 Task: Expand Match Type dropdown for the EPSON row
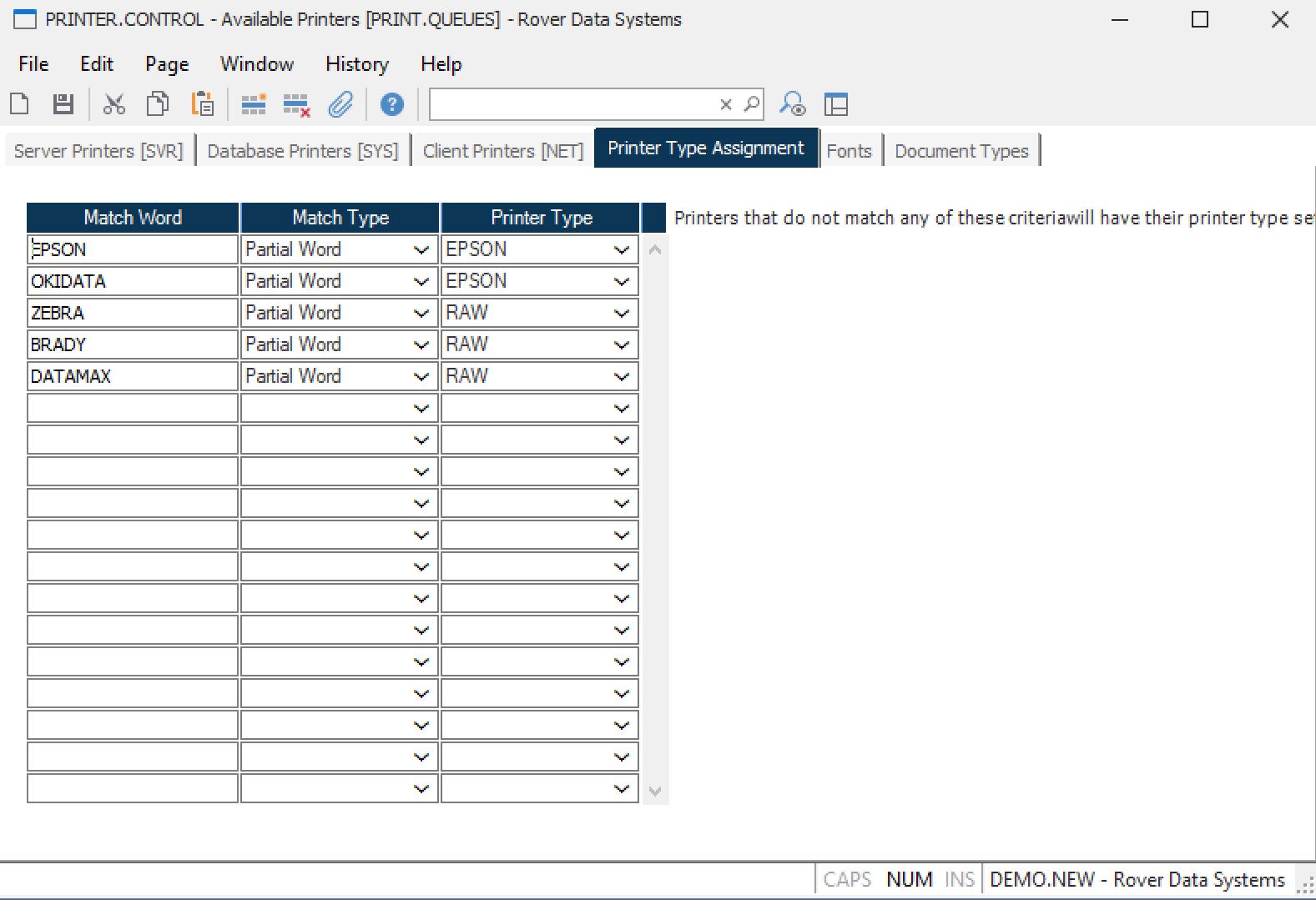[421, 250]
